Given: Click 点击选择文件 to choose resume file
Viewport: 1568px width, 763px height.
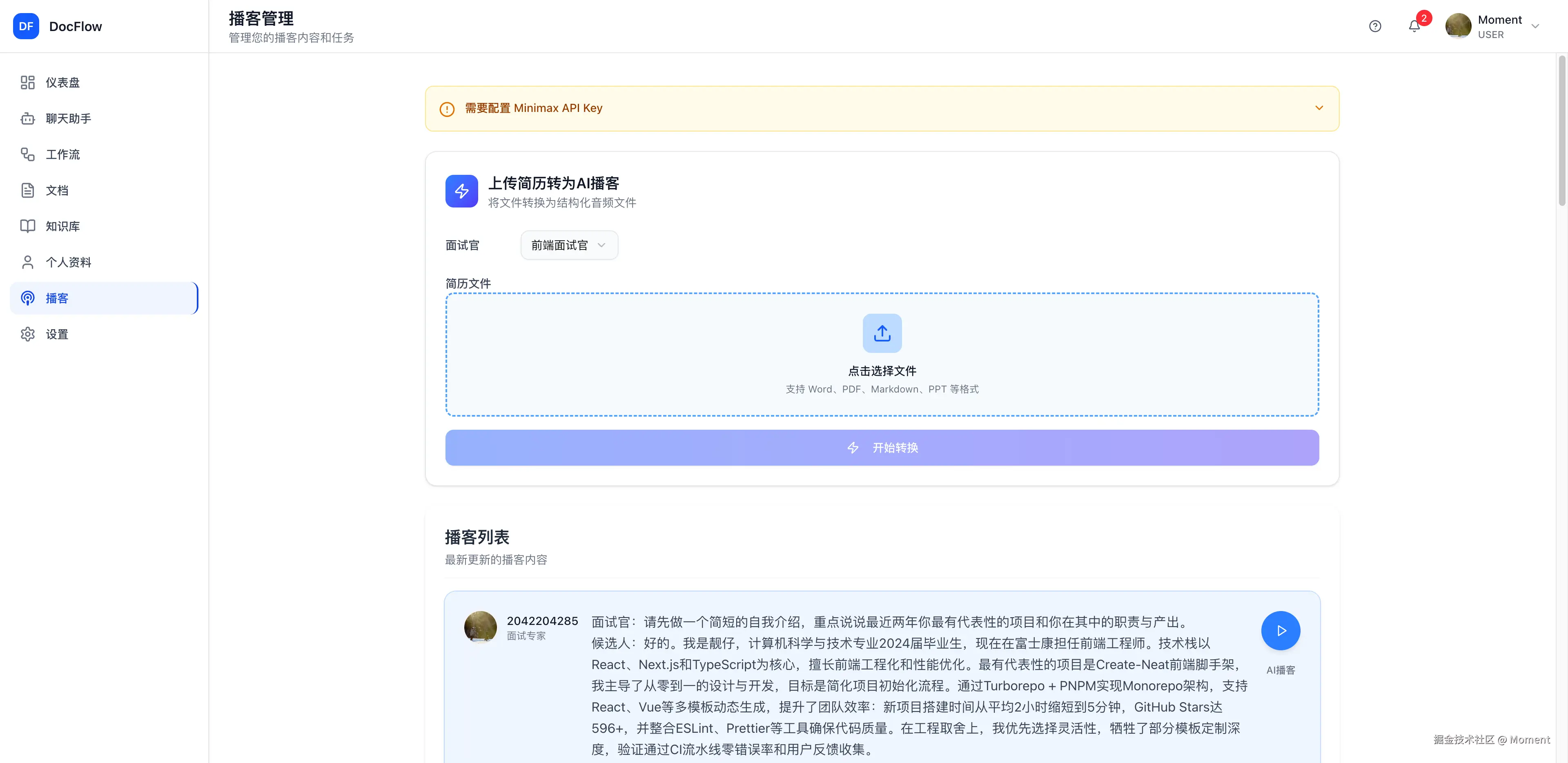Looking at the screenshot, I should click(882, 371).
